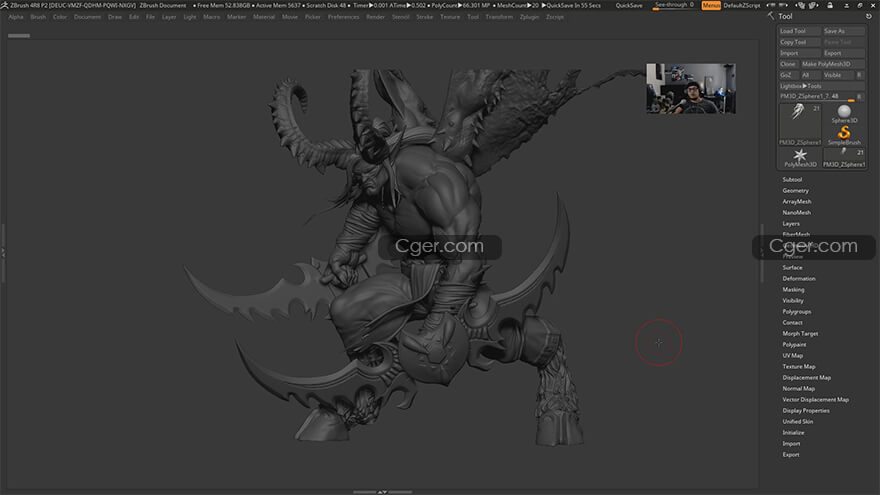Expand the Layers sub-palette

click(791, 223)
